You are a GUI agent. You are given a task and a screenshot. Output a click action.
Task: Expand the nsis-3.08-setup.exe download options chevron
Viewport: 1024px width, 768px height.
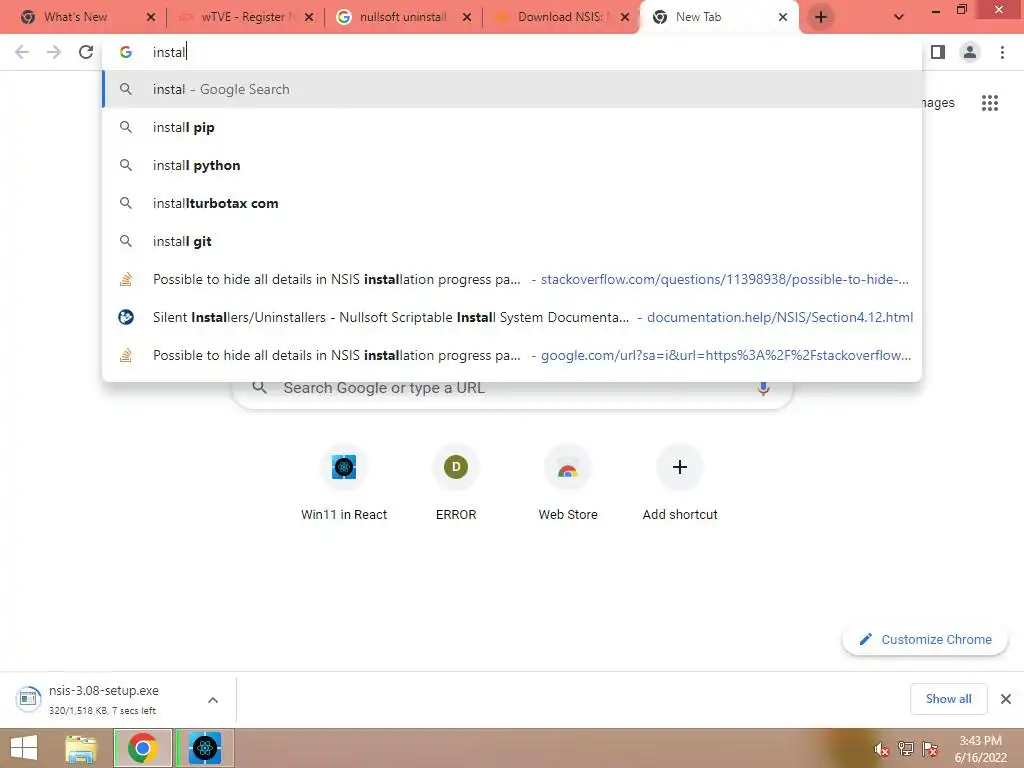[213, 699]
